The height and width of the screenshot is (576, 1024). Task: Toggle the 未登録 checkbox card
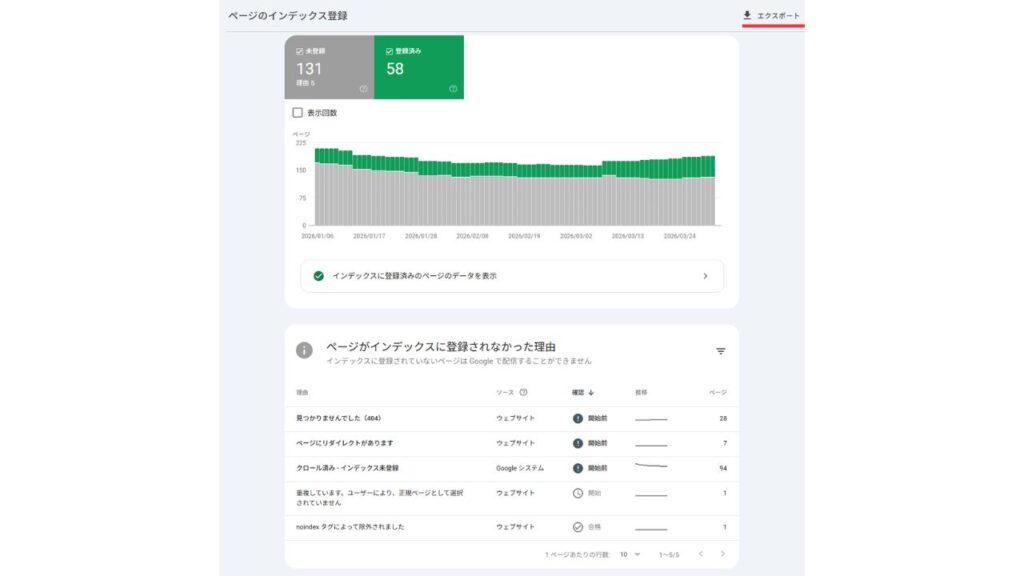pos(301,50)
